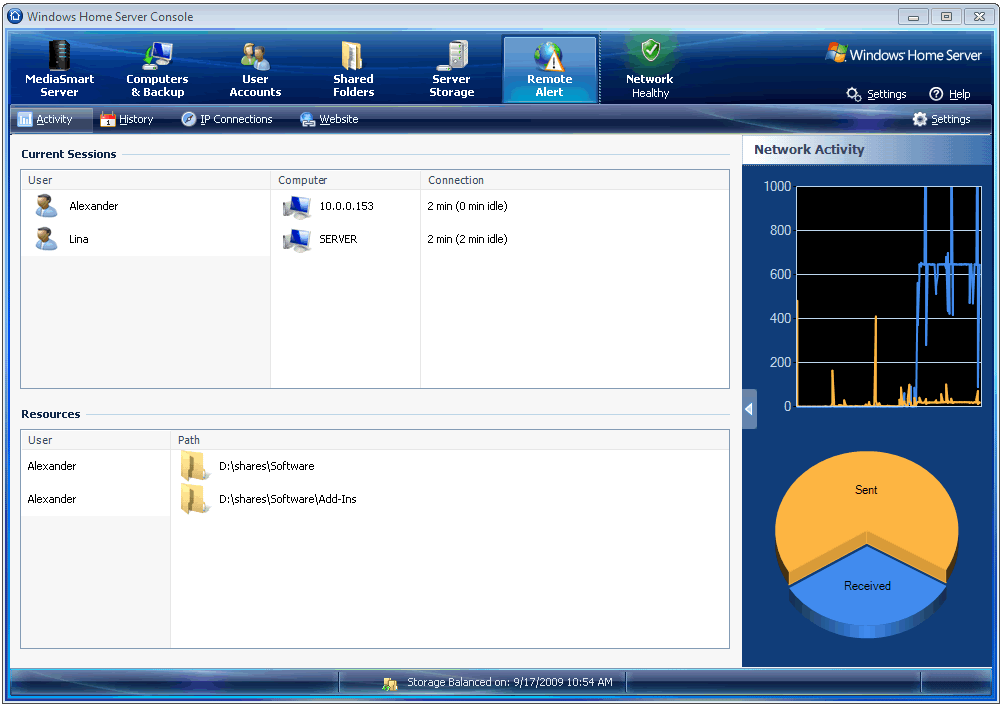Click the Received pie chart slice
The height and width of the screenshot is (709, 1005).
pos(867,591)
